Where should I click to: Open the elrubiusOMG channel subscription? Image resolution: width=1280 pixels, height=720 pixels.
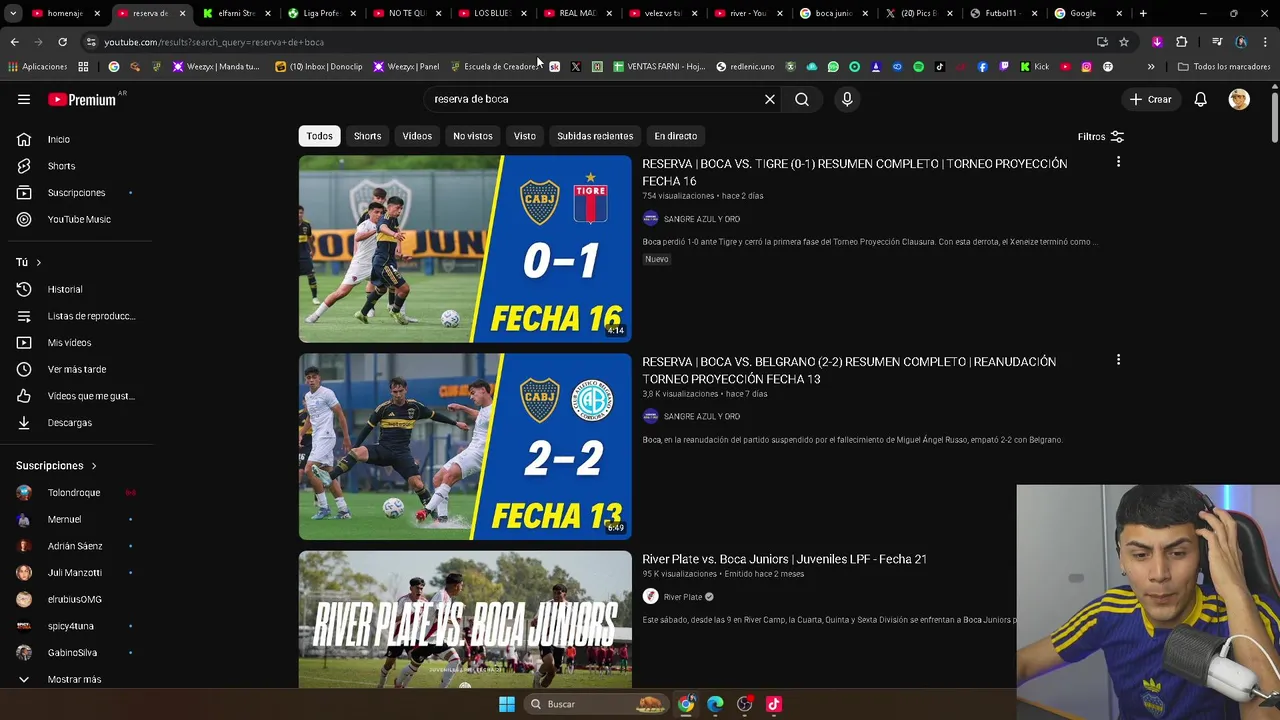(76, 599)
